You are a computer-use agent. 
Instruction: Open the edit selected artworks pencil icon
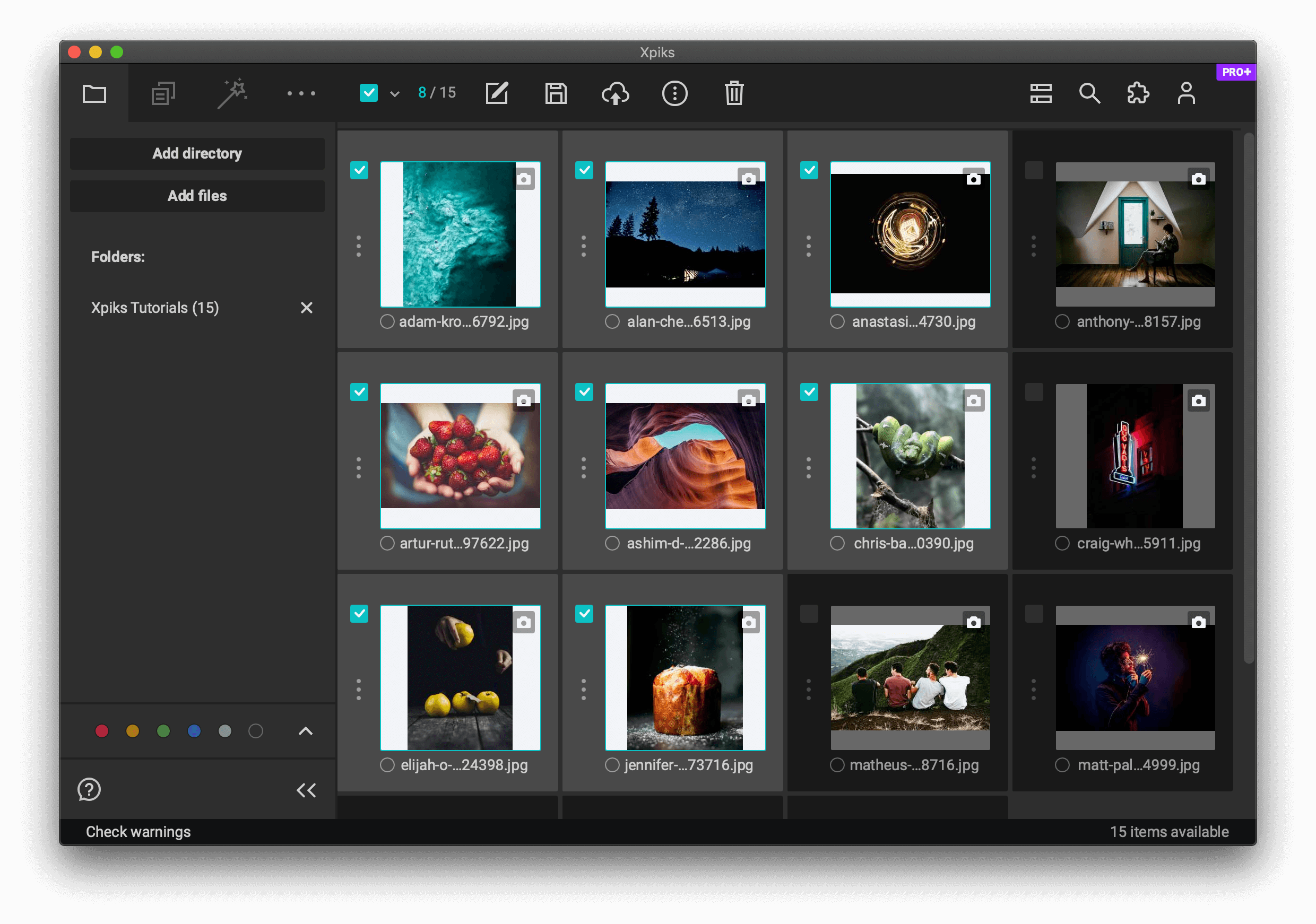[x=496, y=93]
